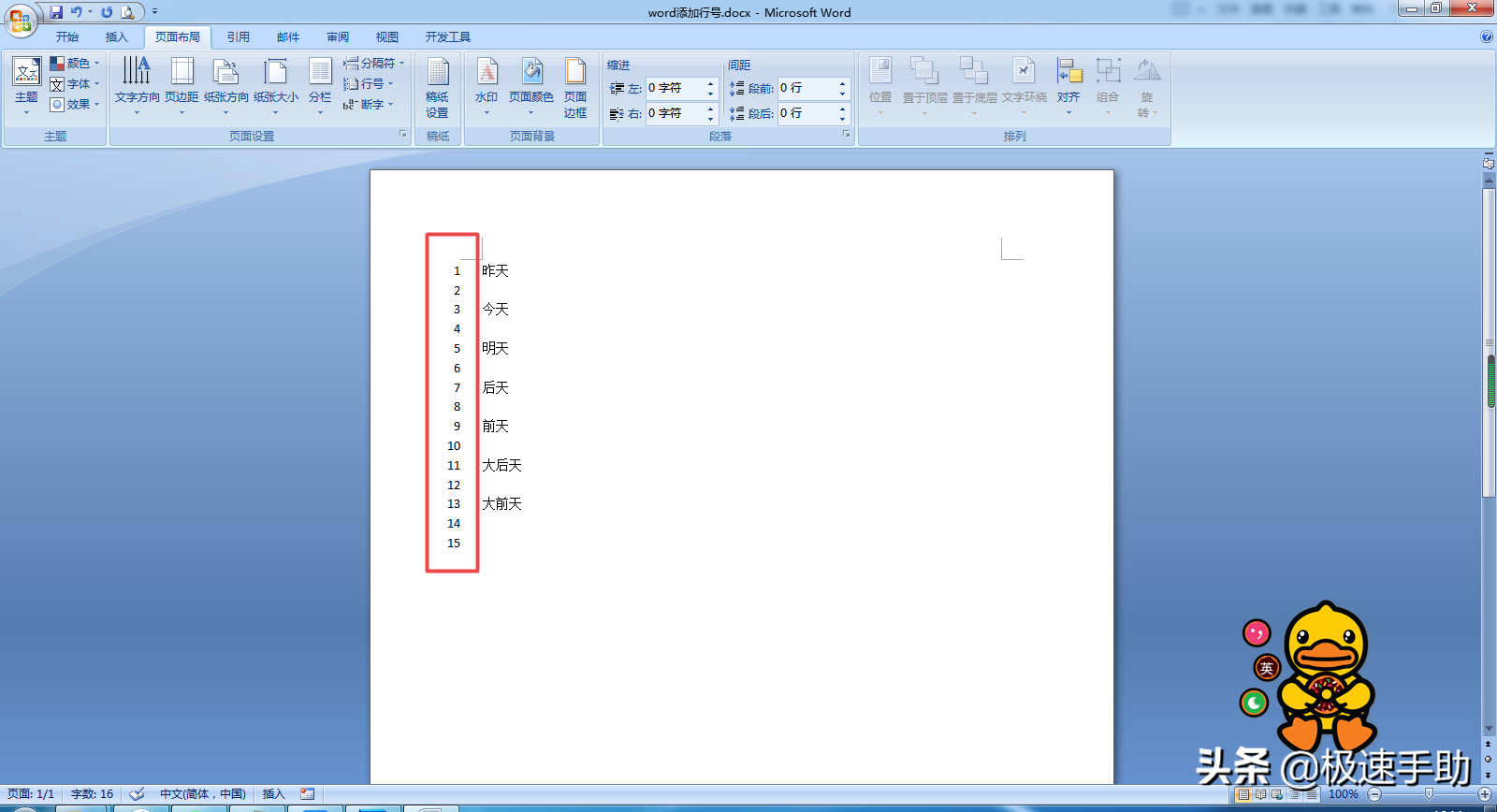Edit the left indent 左 field
Screen dimensions: 1497x812
click(x=675, y=88)
